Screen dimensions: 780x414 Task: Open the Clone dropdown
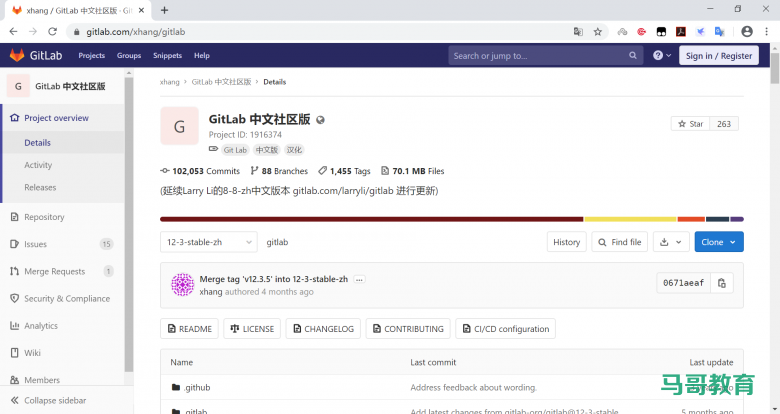click(720, 242)
